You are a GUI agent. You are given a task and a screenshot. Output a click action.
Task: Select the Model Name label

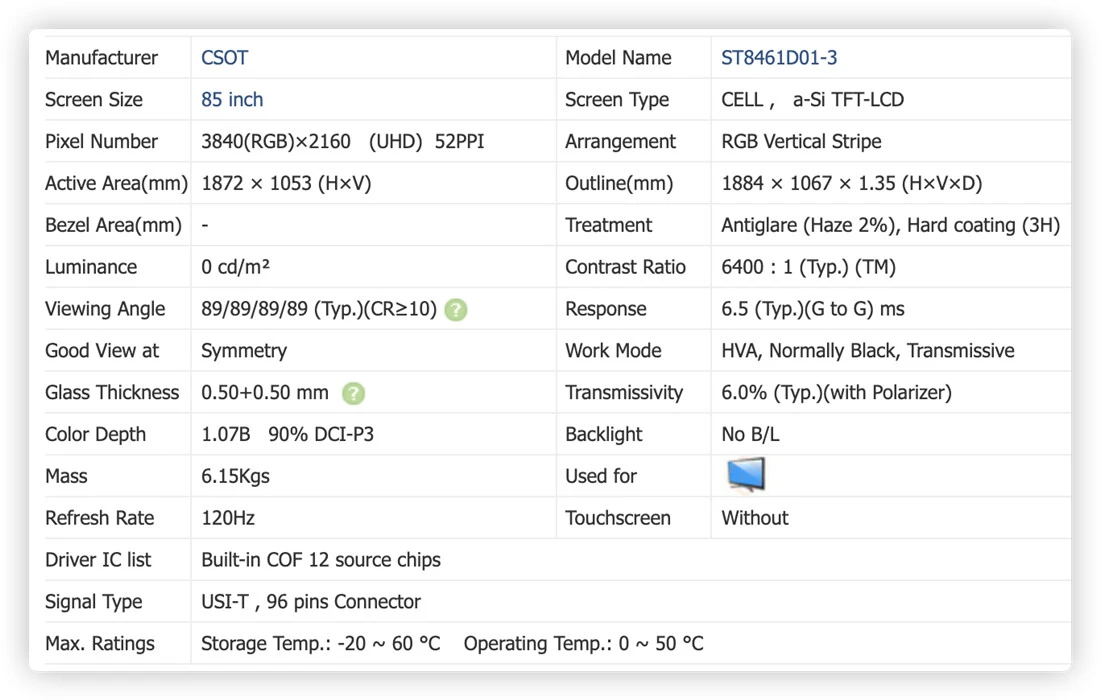click(618, 58)
